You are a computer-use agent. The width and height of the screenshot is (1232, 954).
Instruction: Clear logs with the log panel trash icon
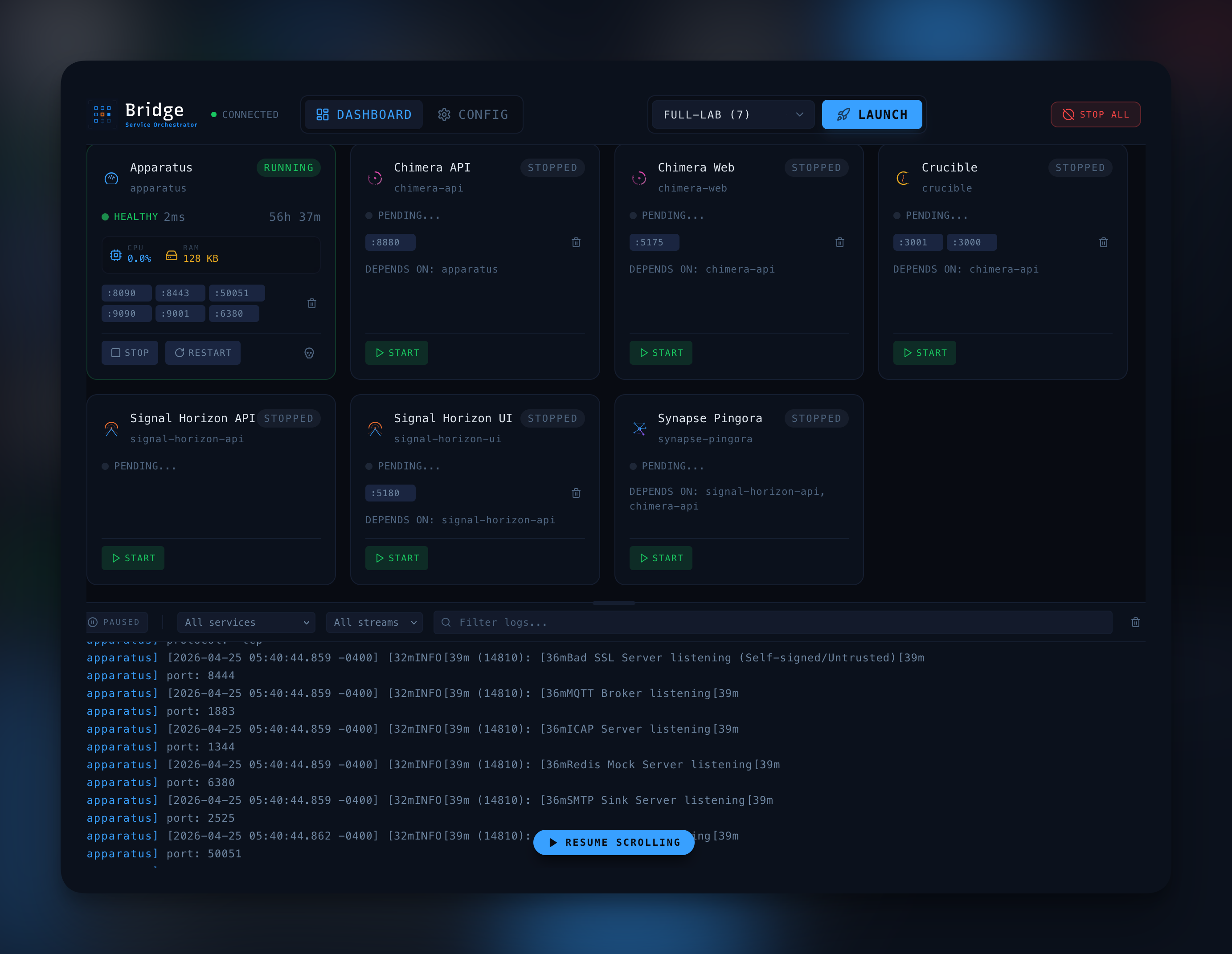1136,623
